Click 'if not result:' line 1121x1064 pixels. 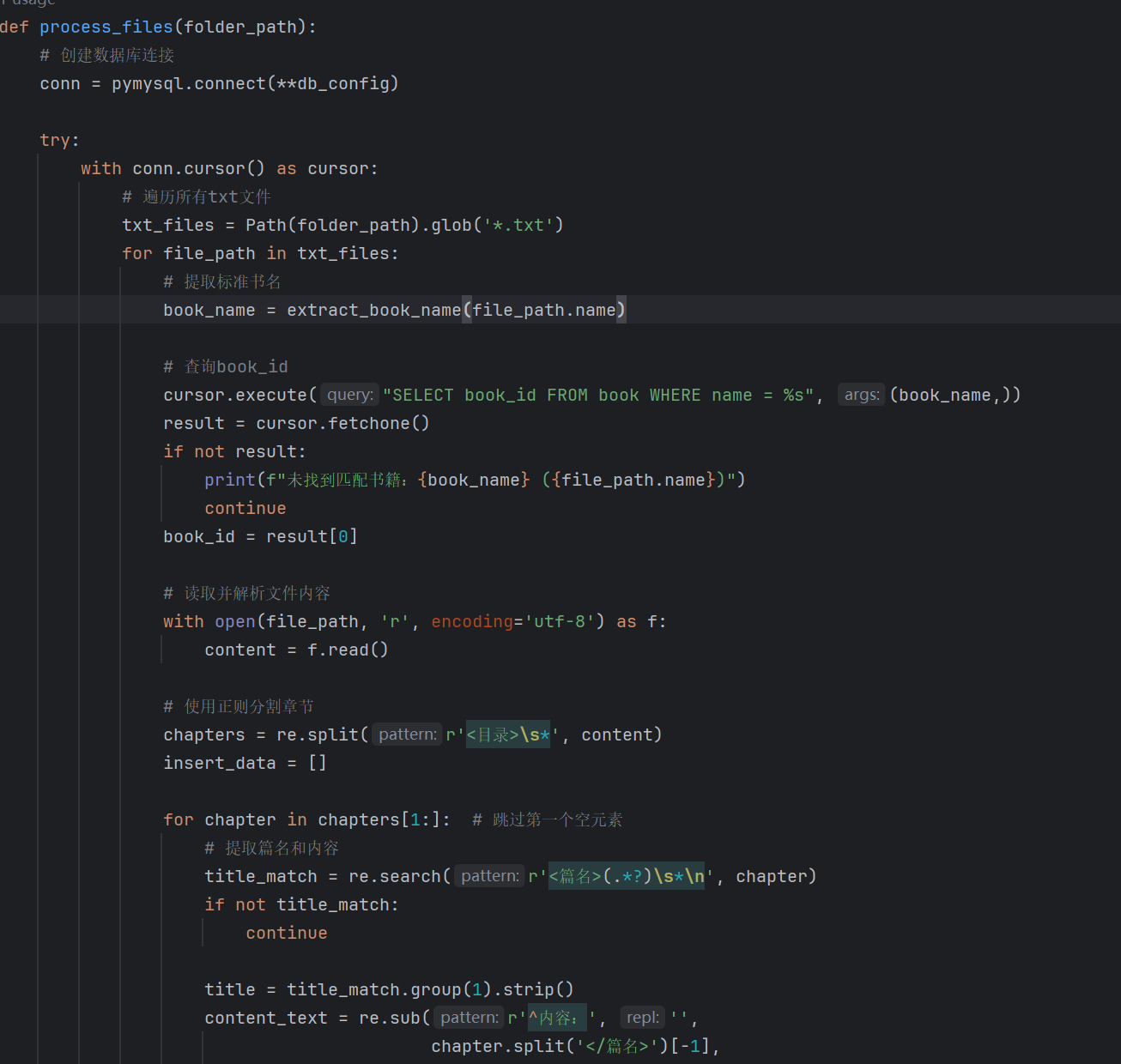(234, 451)
